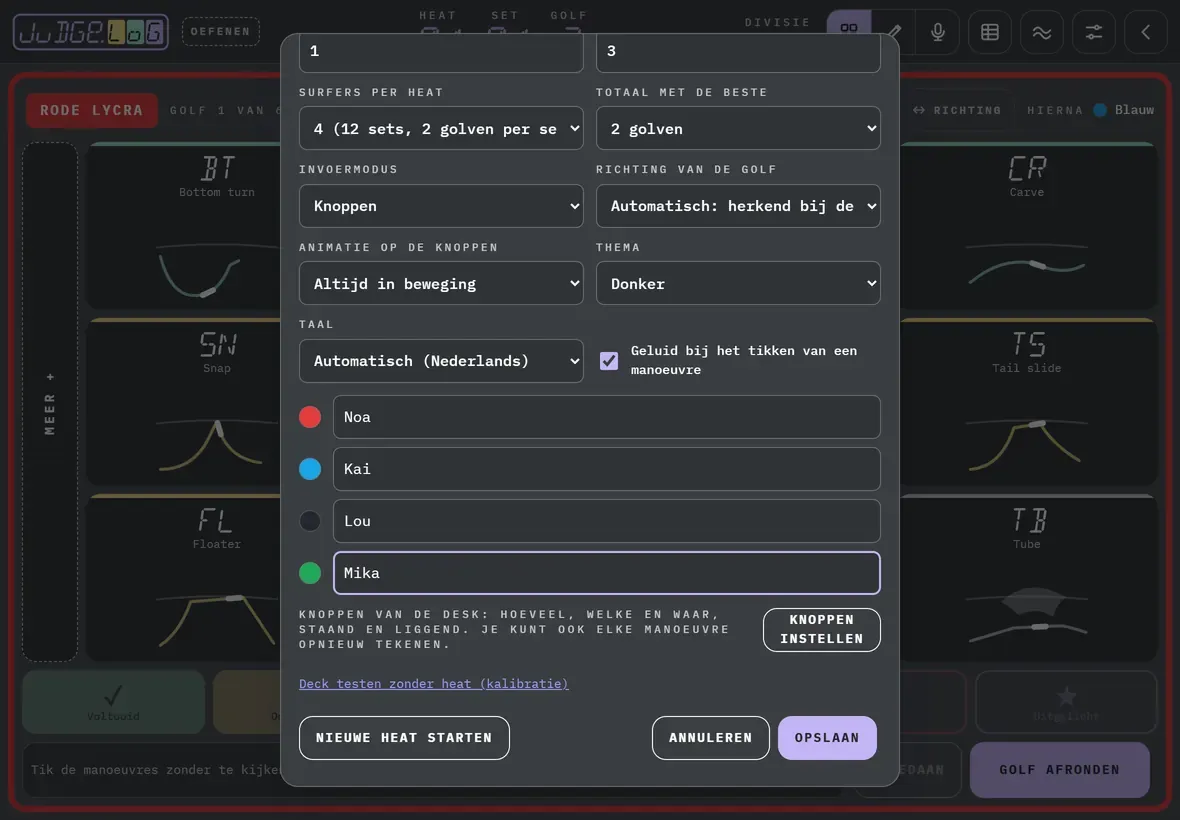Viewport: 1180px width, 820px height.
Task: Click the Oefenen practice badge
Action: pos(220,32)
